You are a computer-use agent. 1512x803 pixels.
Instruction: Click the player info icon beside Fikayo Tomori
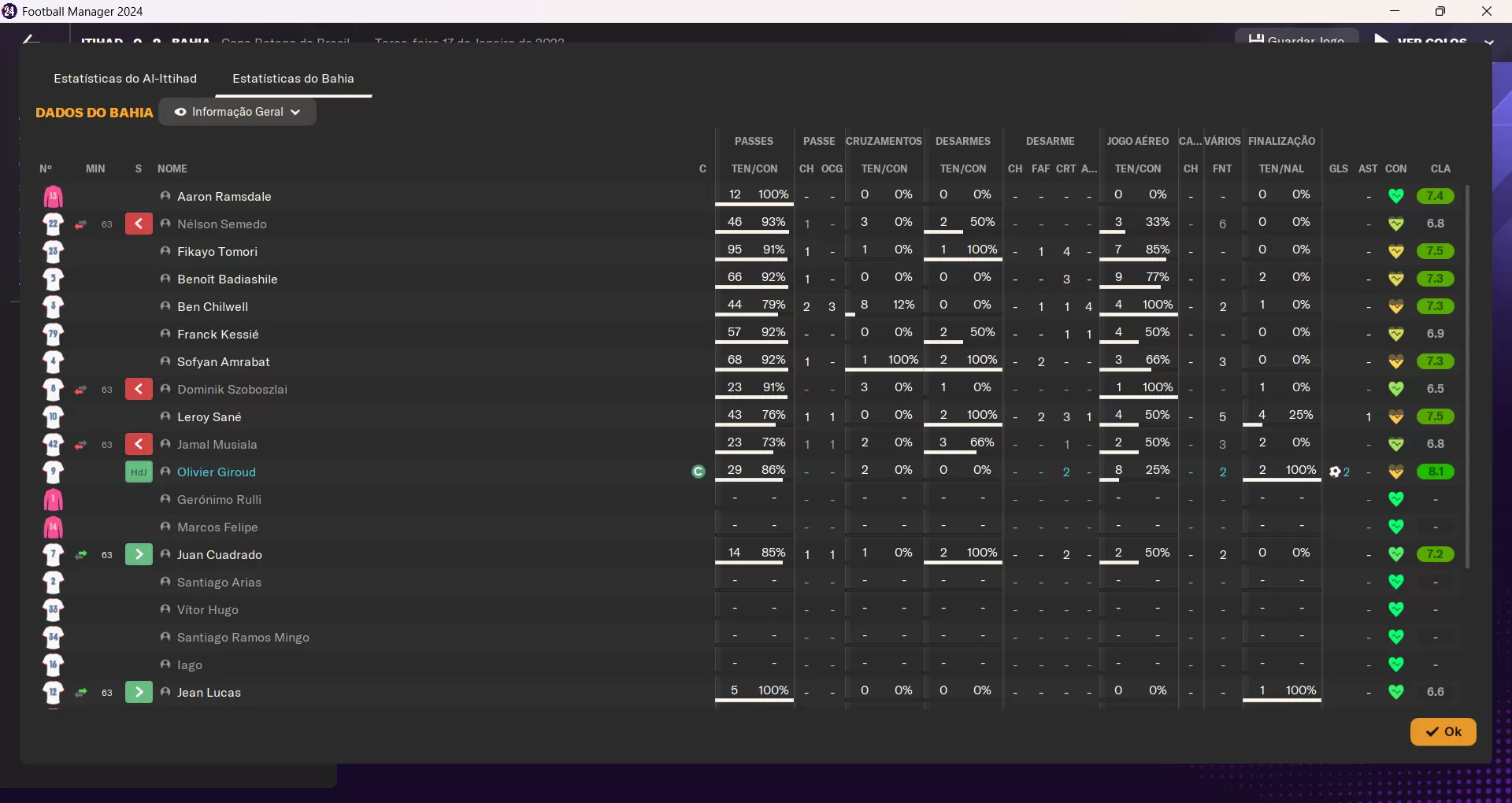[165, 251]
